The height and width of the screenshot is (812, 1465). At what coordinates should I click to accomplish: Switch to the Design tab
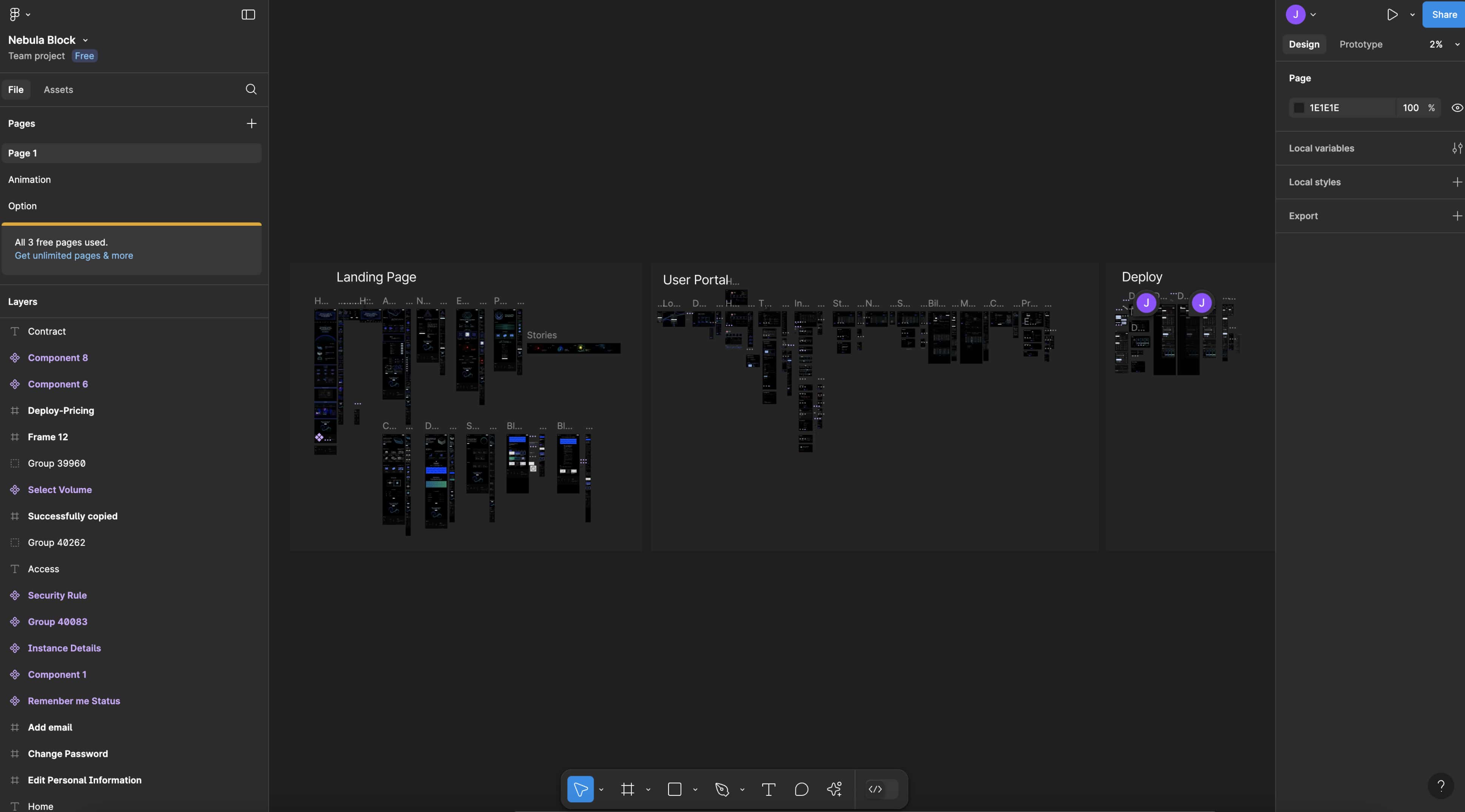pos(1304,44)
